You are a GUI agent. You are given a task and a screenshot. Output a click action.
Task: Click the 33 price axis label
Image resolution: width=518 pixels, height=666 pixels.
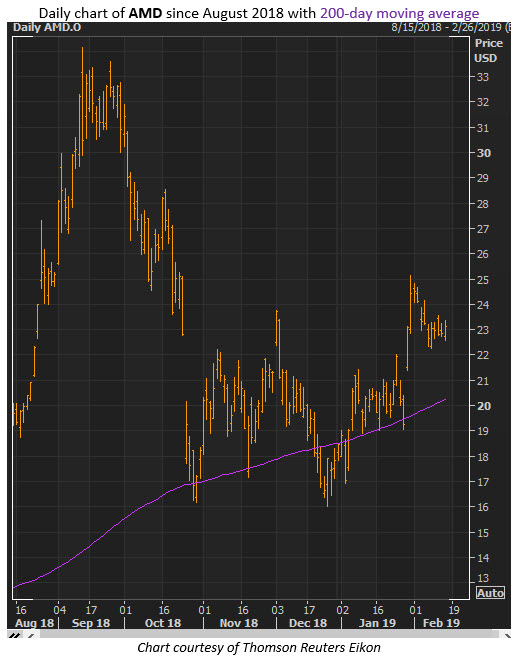coord(483,77)
